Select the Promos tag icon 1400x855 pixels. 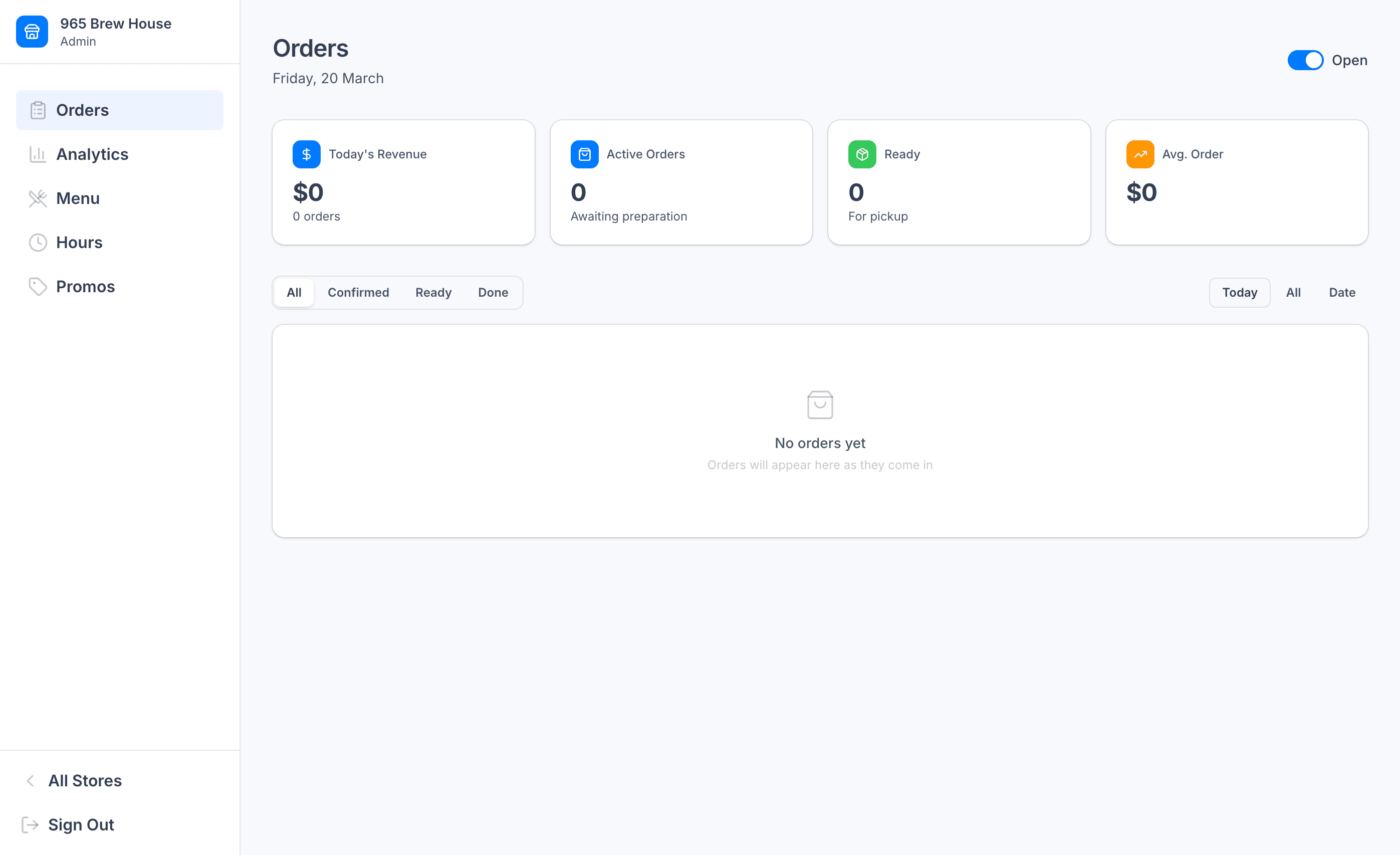click(x=38, y=287)
